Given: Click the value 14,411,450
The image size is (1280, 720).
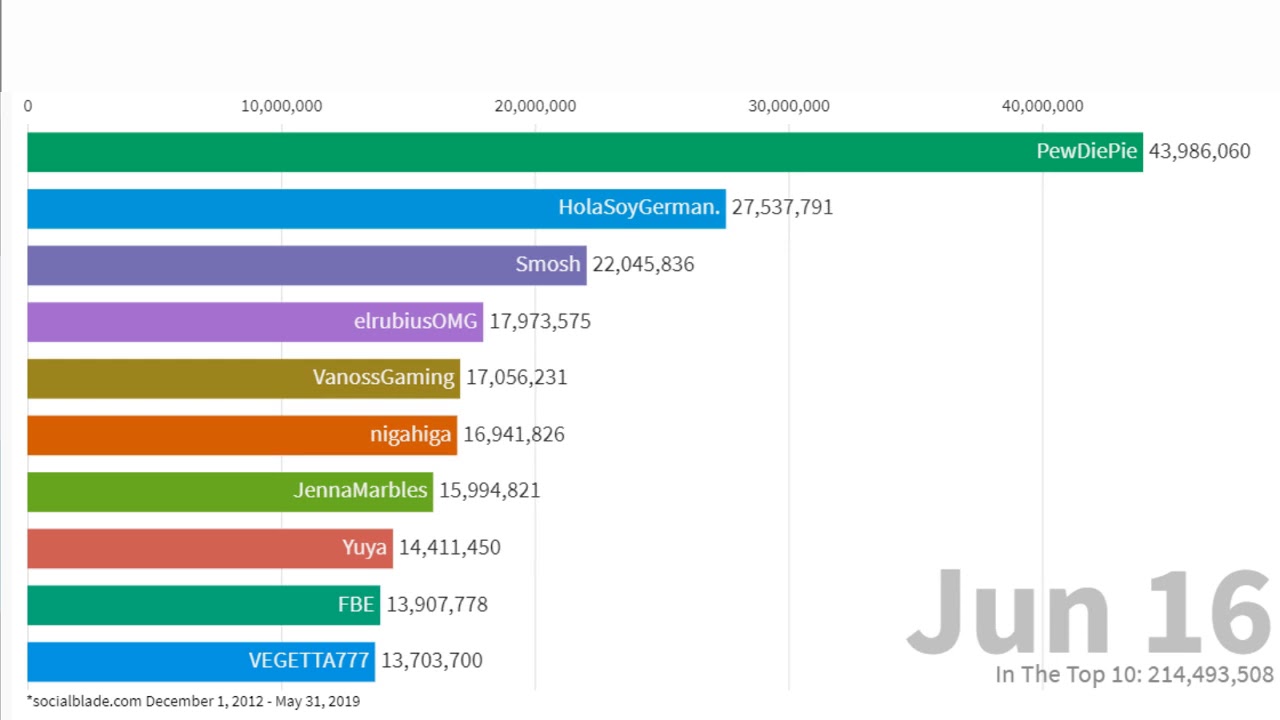Looking at the screenshot, I should (450, 548).
